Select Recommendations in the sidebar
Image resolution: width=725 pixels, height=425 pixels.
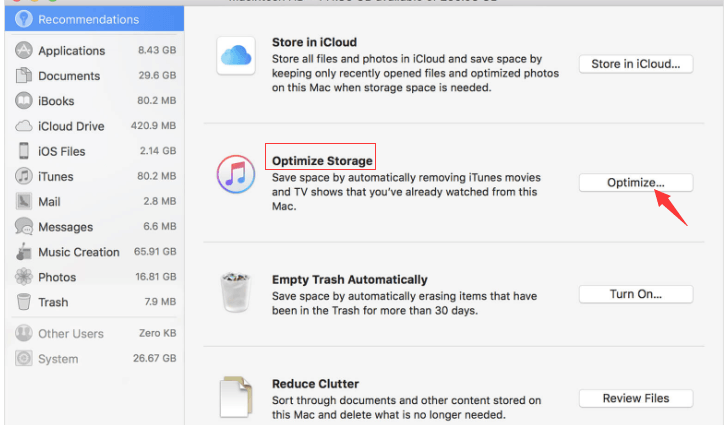coord(94,19)
